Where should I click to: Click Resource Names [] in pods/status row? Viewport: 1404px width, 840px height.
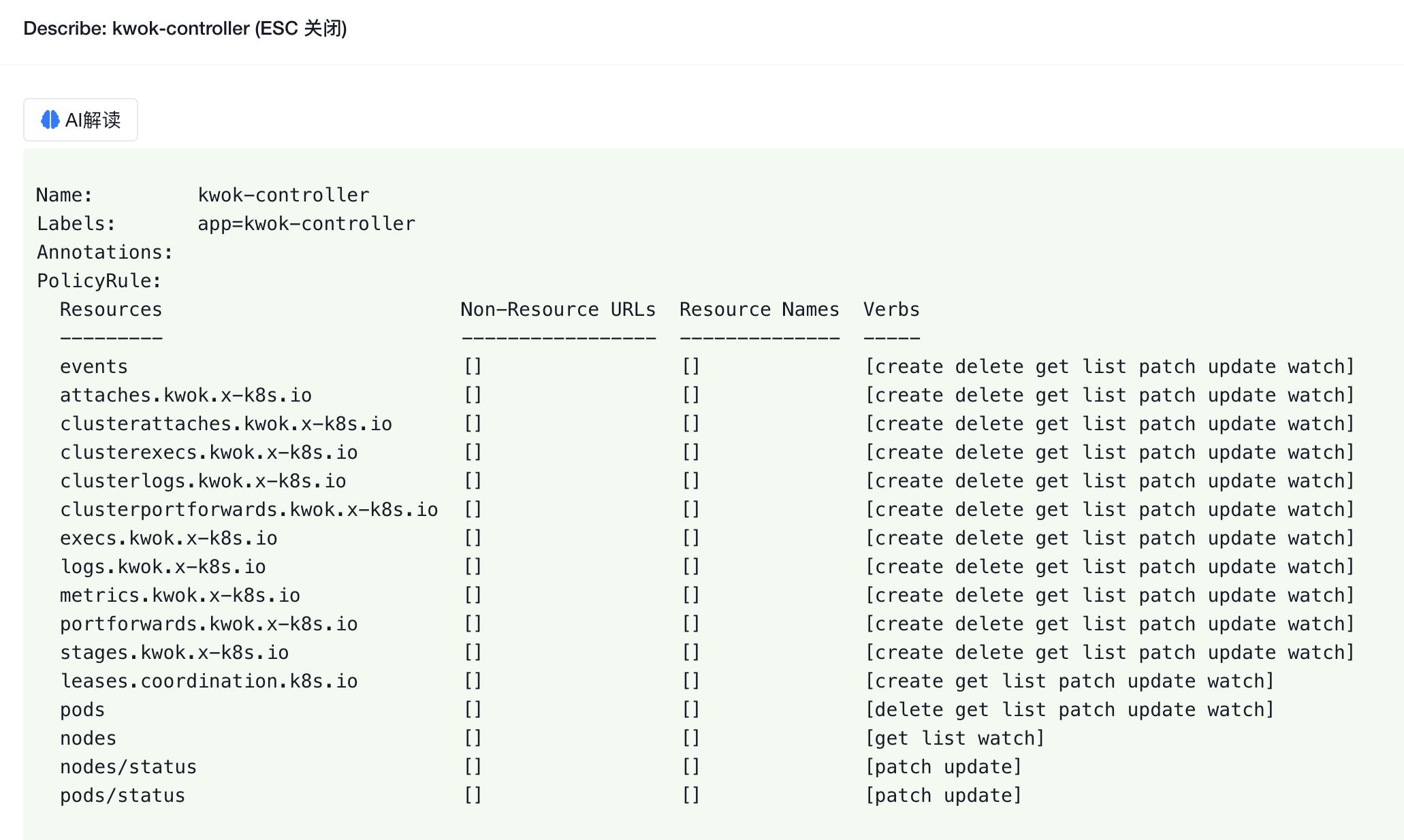click(x=691, y=796)
